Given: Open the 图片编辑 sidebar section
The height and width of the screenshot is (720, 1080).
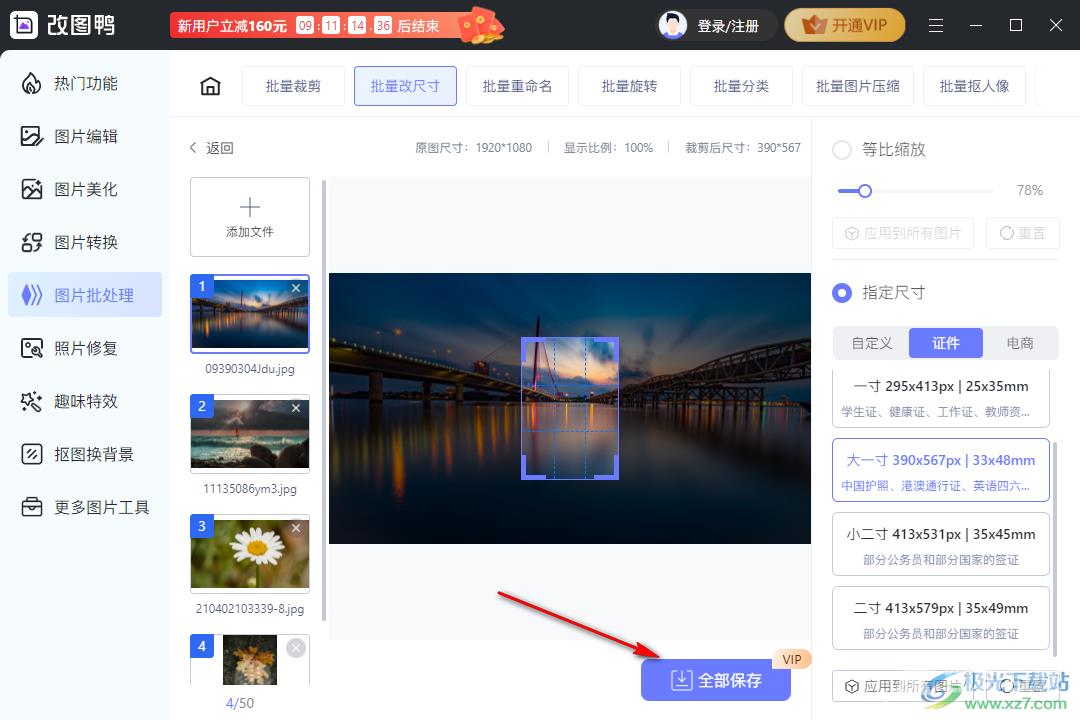Looking at the screenshot, I should click(x=85, y=136).
